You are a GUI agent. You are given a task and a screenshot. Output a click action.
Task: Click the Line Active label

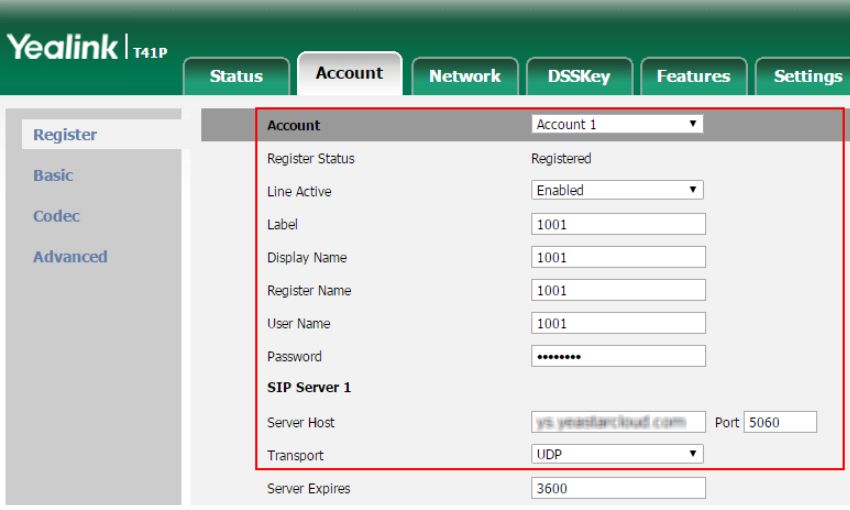coord(299,191)
